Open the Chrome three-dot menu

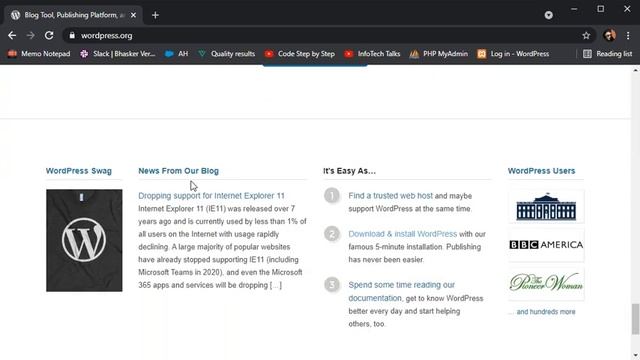(628, 36)
